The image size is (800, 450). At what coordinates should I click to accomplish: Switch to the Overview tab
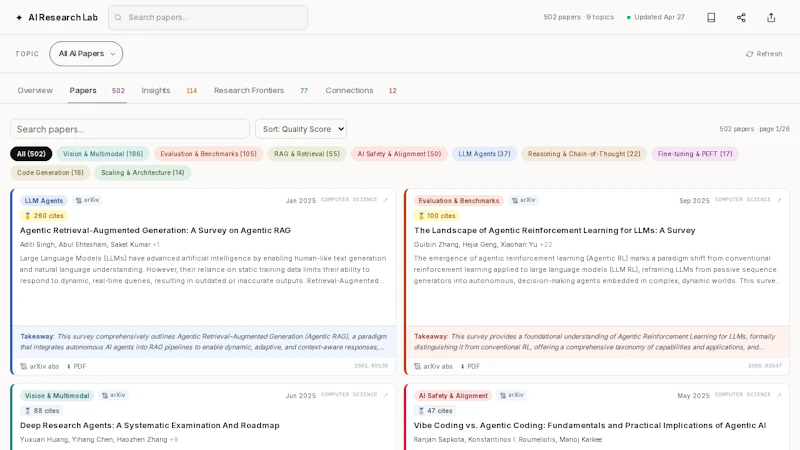(35, 90)
